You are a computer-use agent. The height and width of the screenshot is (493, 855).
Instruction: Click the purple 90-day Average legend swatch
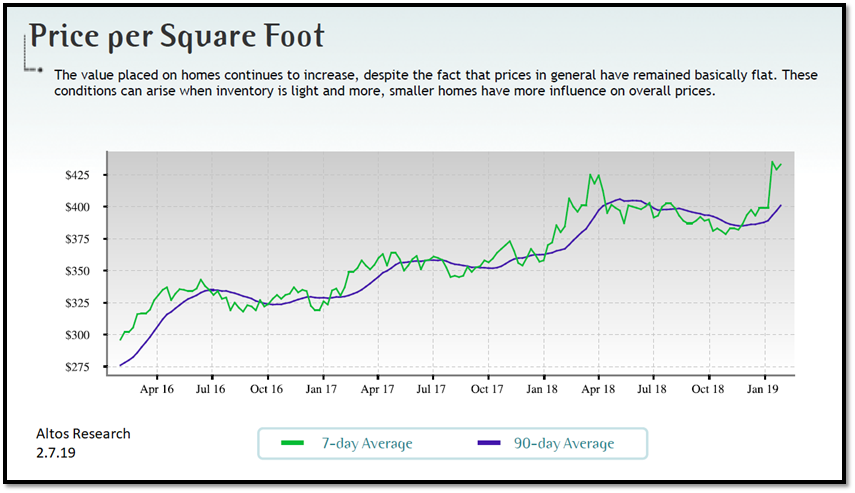(491, 443)
